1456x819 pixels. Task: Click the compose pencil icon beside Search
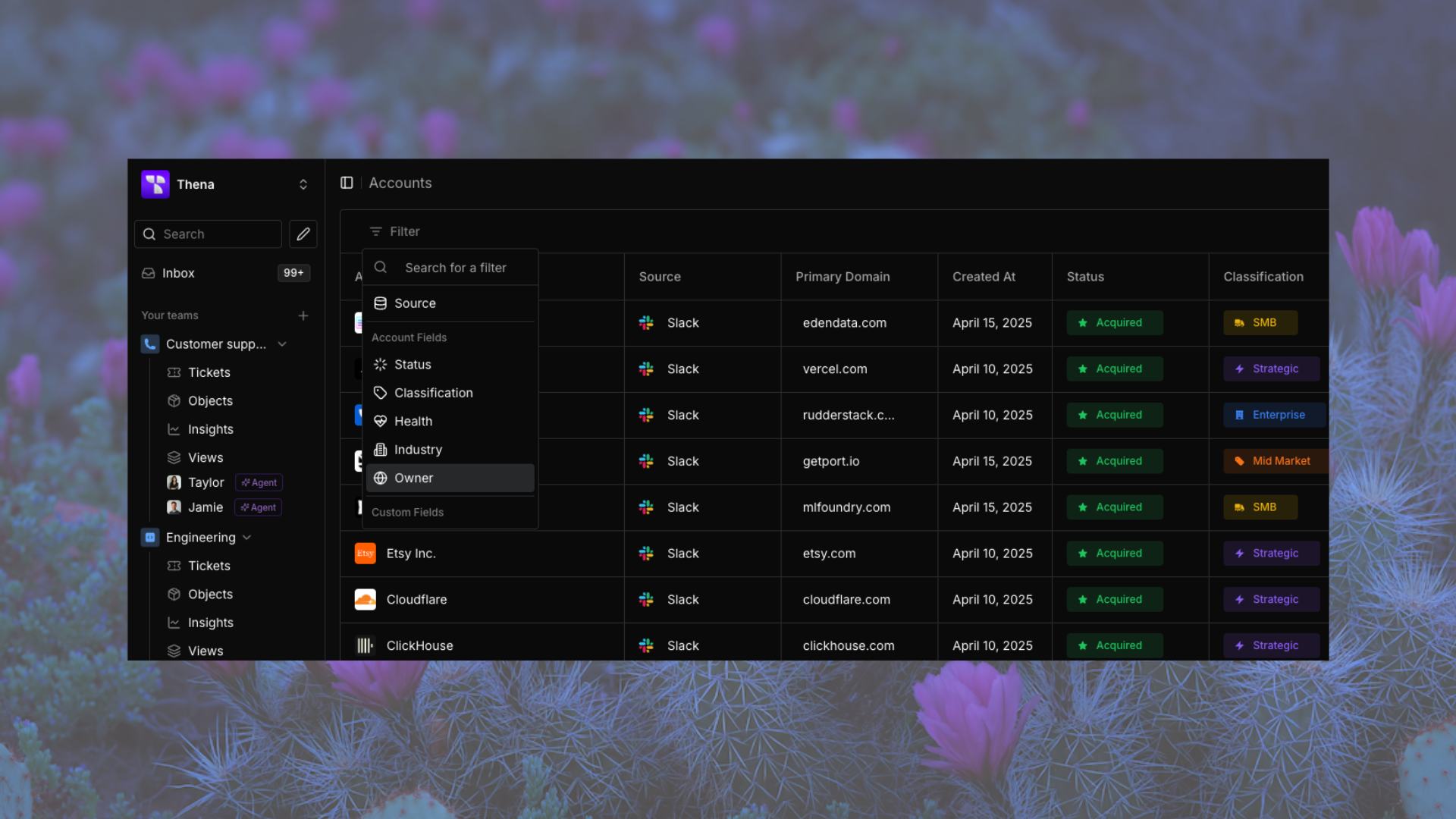click(x=303, y=234)
